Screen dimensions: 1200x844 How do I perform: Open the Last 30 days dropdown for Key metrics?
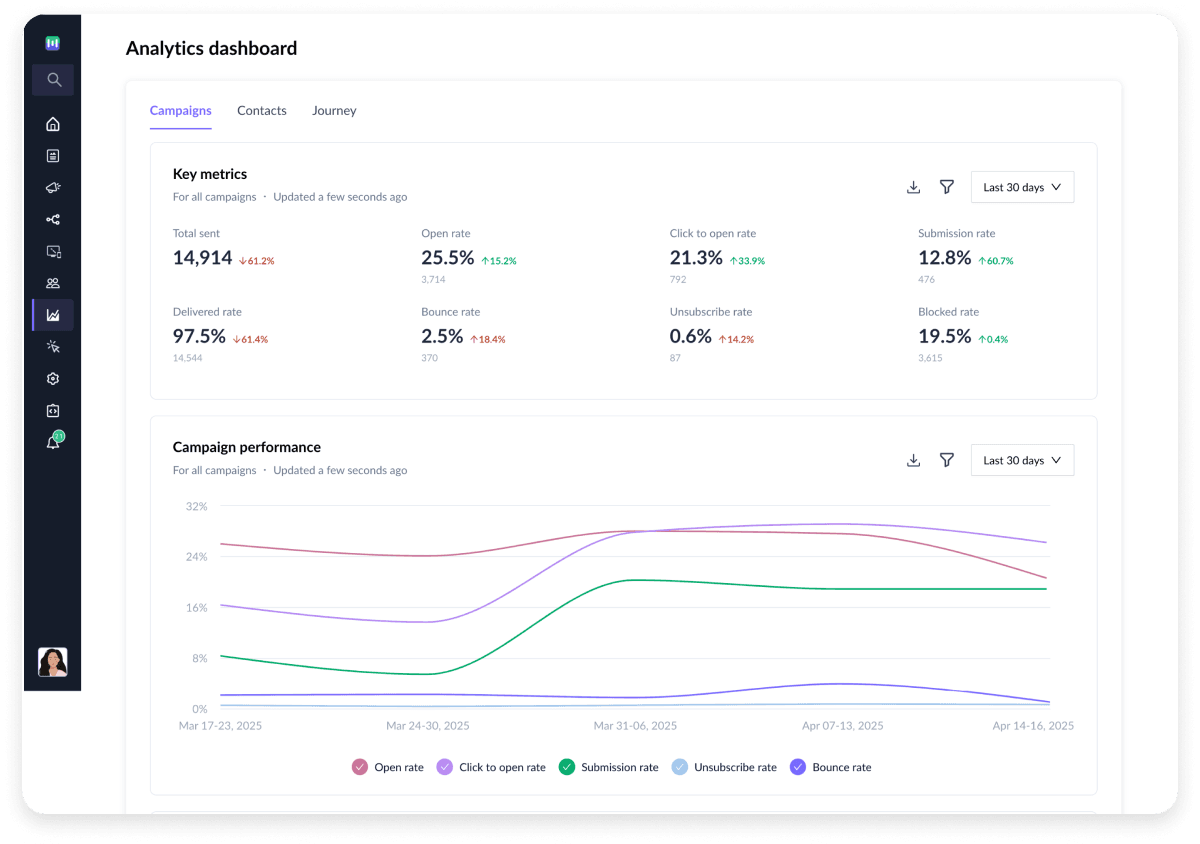[1022, 186]
